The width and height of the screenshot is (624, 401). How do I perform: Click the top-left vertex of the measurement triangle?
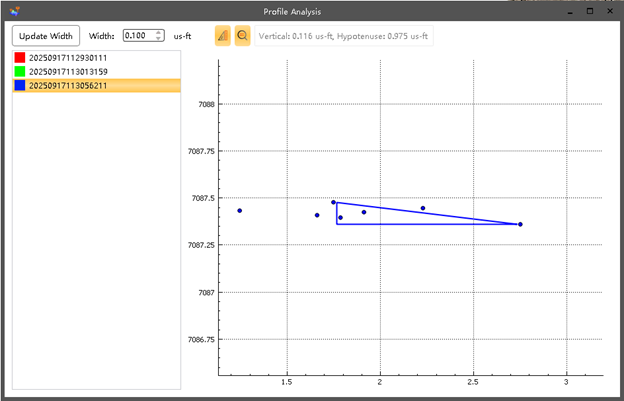pos(334,202)
